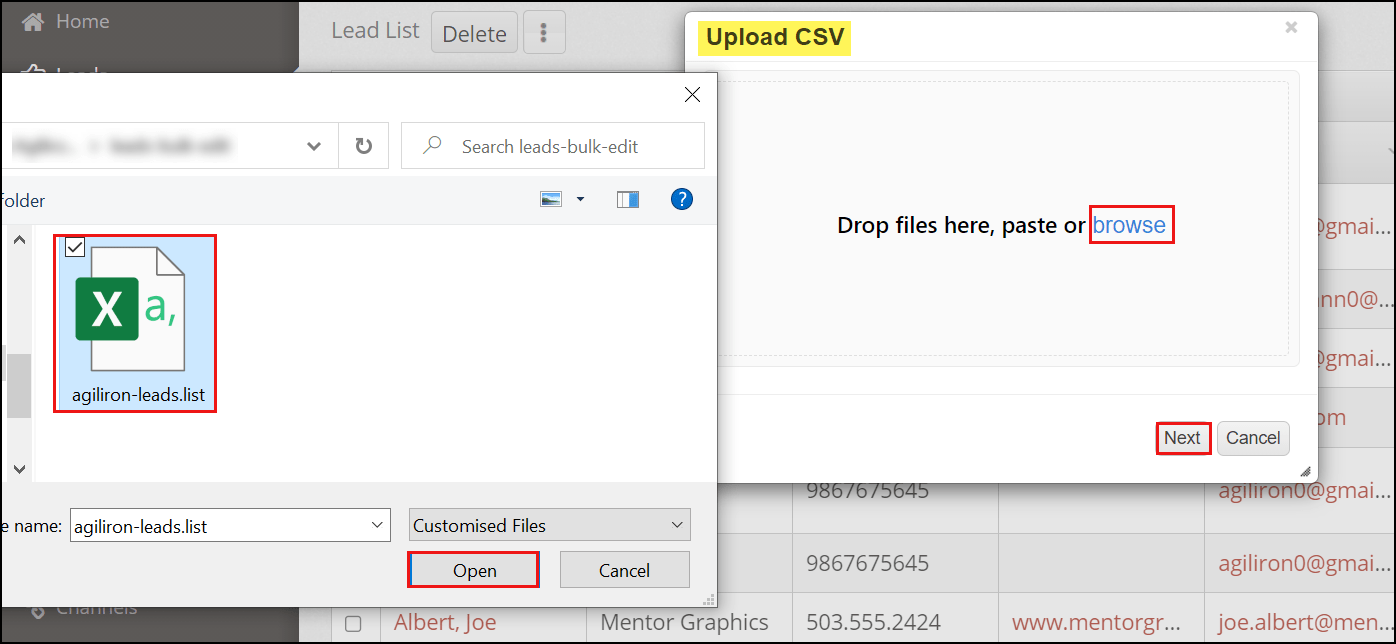
Task: Click the browse link in Upload CSV
Action: [x=1131, y=225]
